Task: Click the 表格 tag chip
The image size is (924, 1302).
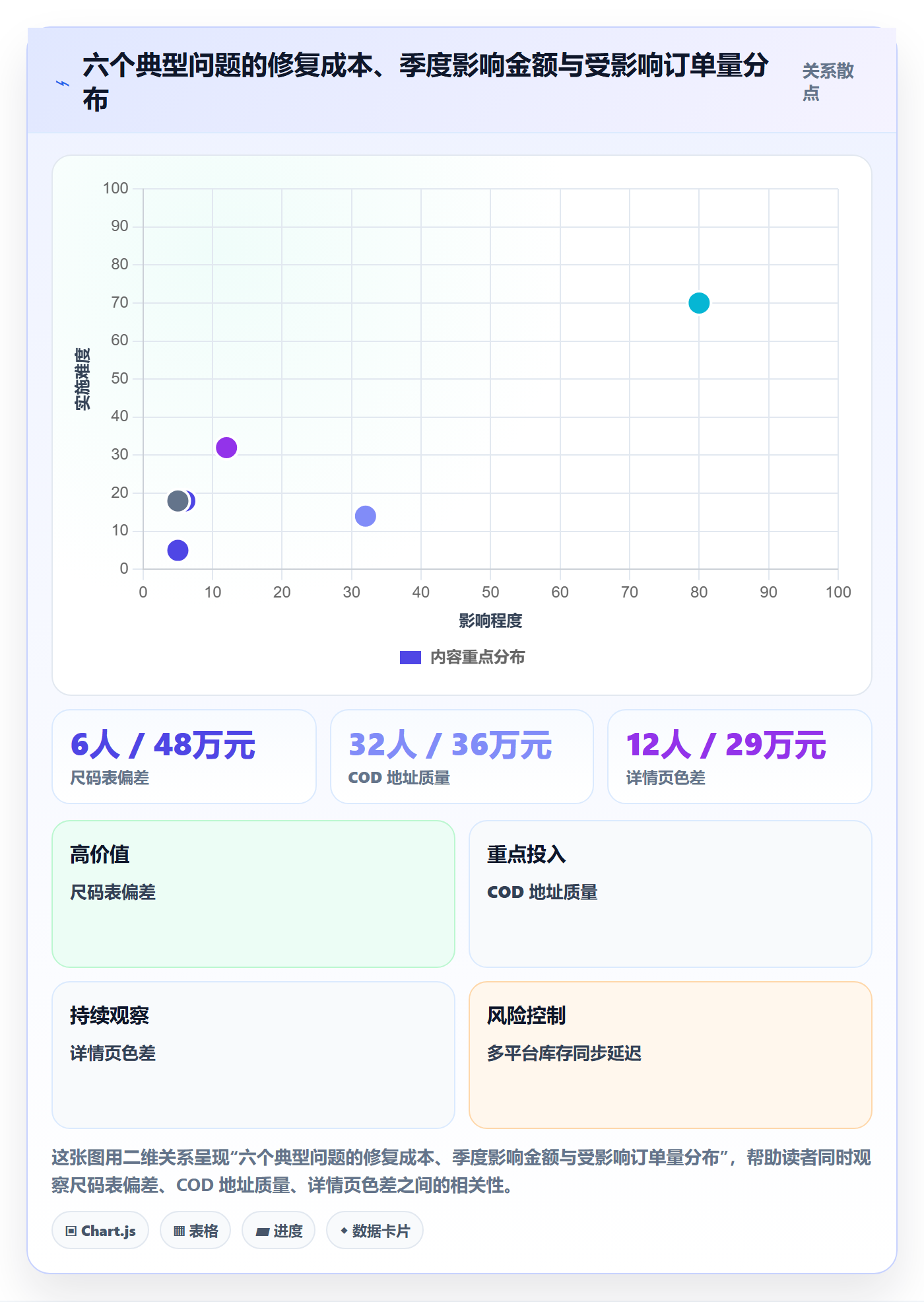Action: [x=195, y=1231]
